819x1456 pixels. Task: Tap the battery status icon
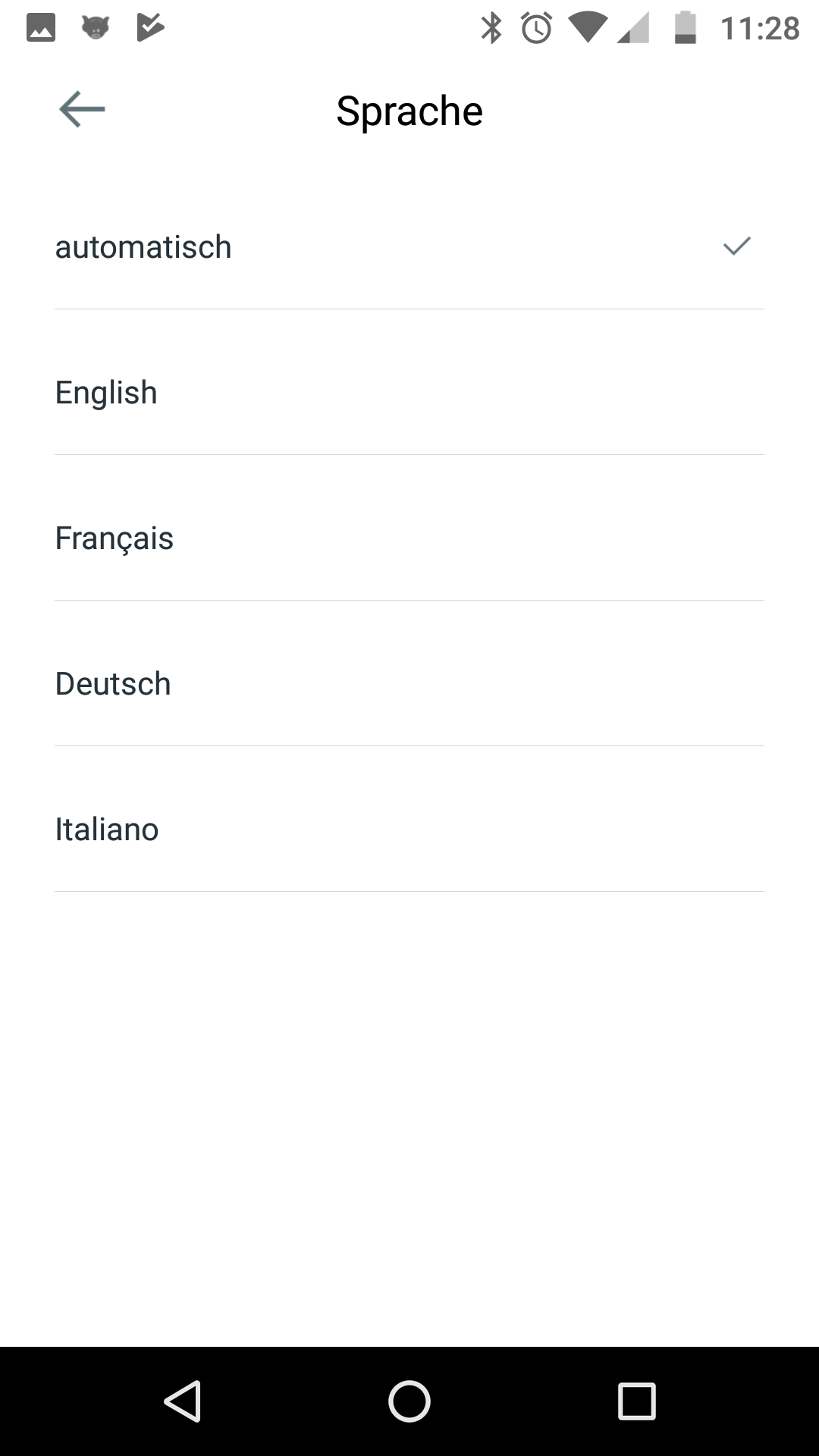(x=685, y=28)
